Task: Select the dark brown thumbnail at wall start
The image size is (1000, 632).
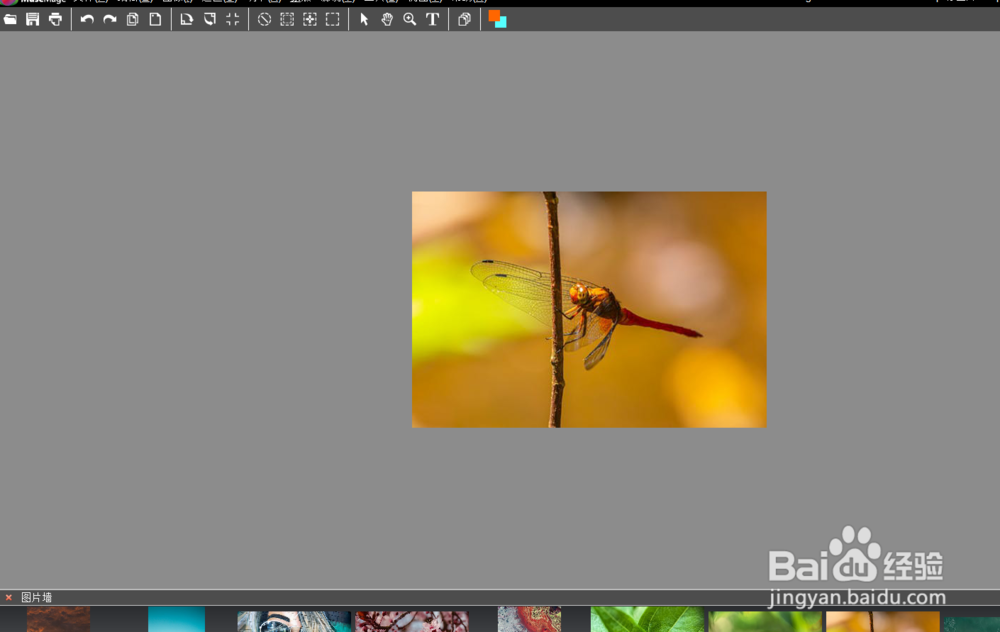Action: pyautogui.click(x=58, y=619)
